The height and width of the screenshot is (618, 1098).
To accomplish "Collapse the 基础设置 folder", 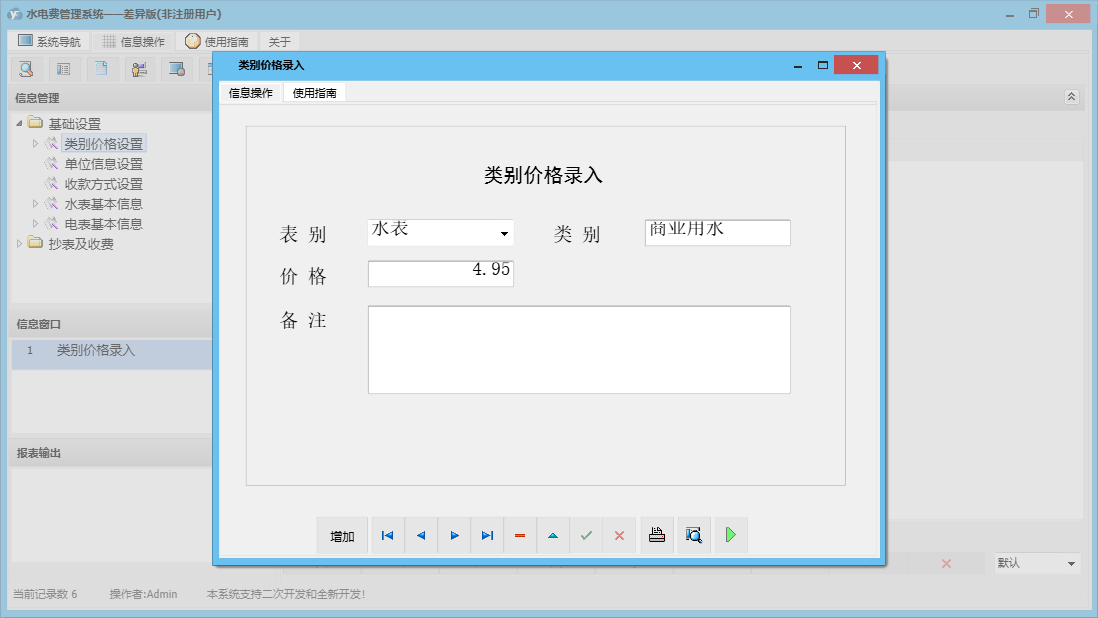I will point(20,123).
